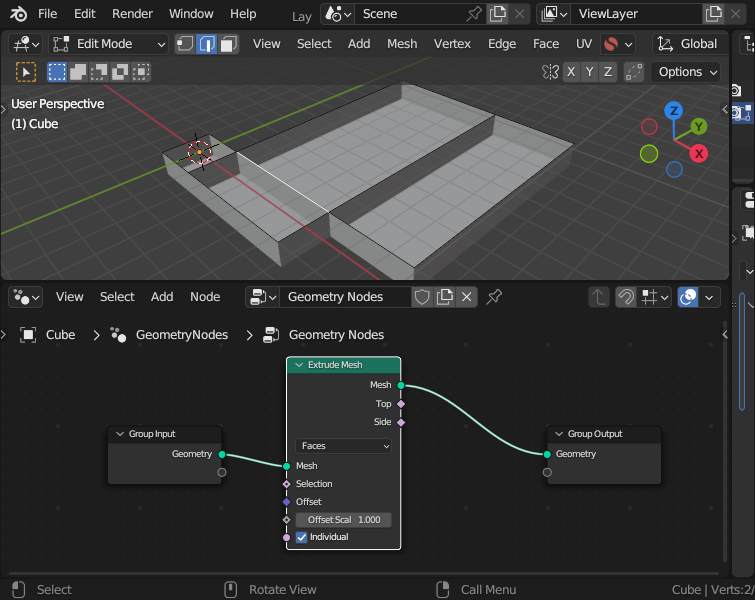This screenshot has height=600, width=755.
Task: Open the view layer browse dropdown
Action: (x=554, y=14)
